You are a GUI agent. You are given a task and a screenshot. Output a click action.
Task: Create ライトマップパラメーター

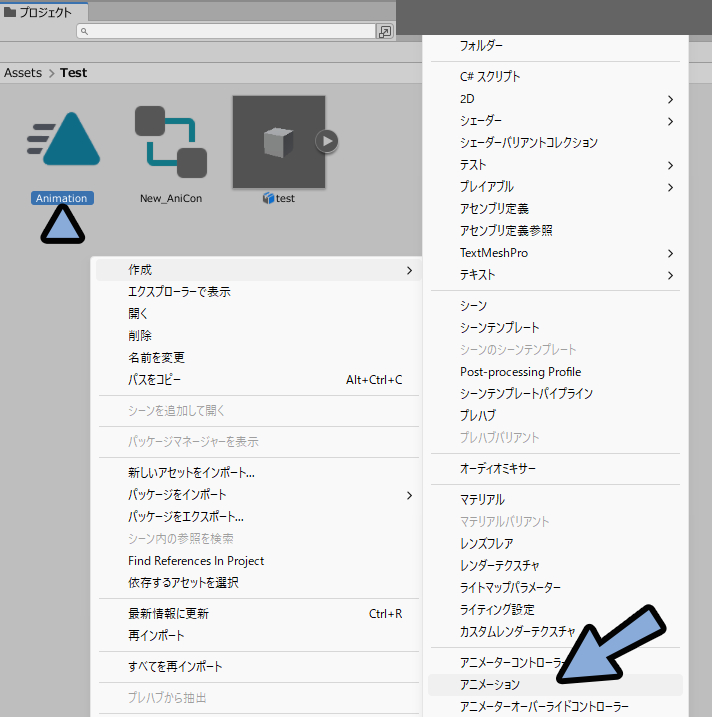555,588
